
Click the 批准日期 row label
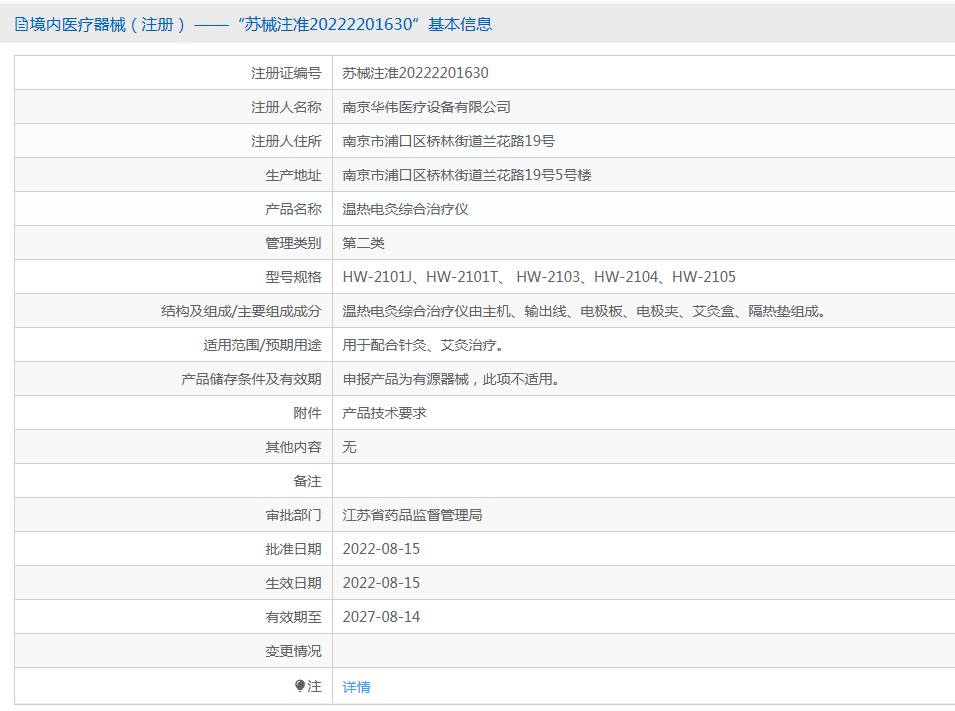(293, 549)
